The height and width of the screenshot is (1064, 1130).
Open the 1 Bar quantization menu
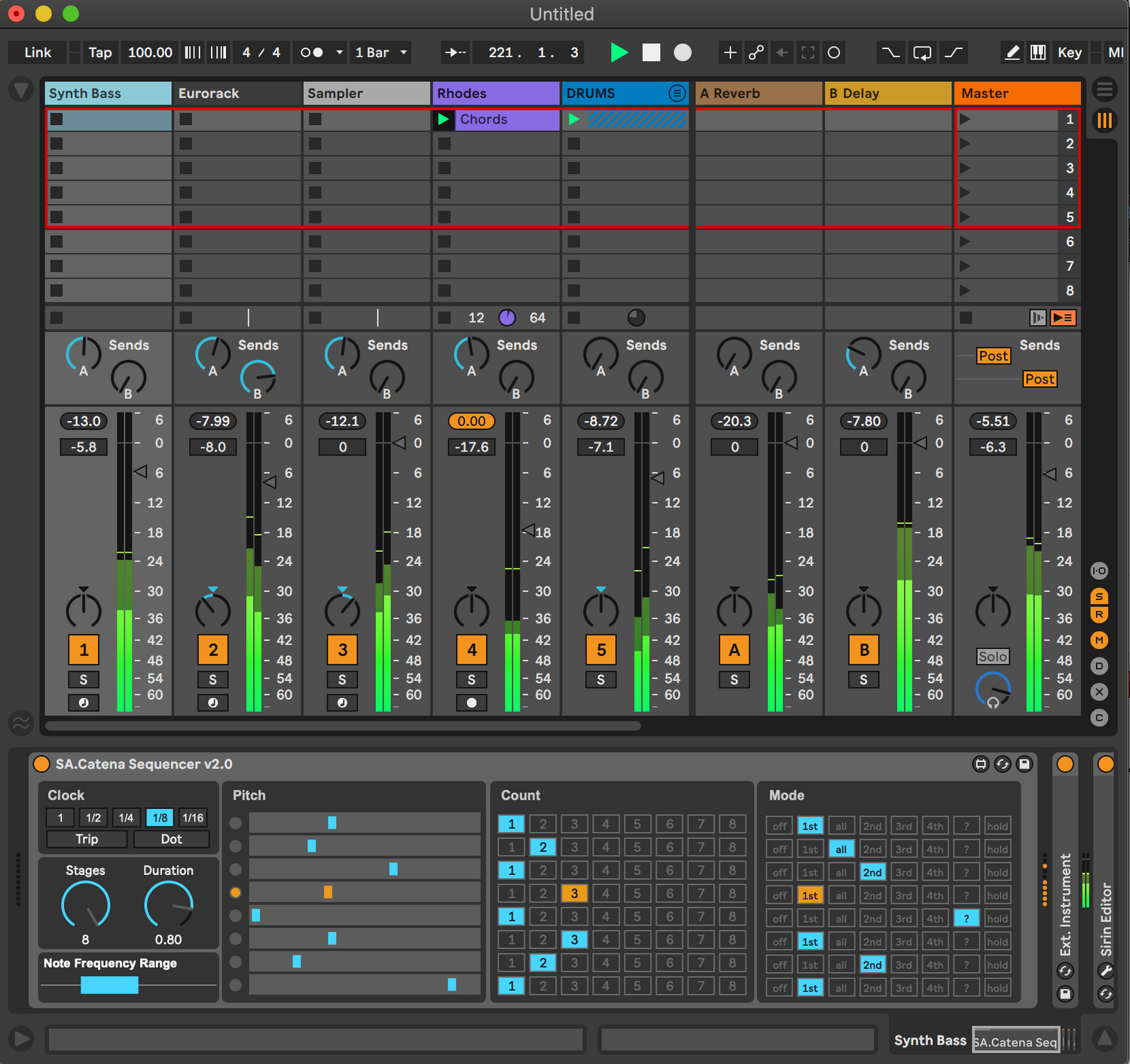point(381,52)
